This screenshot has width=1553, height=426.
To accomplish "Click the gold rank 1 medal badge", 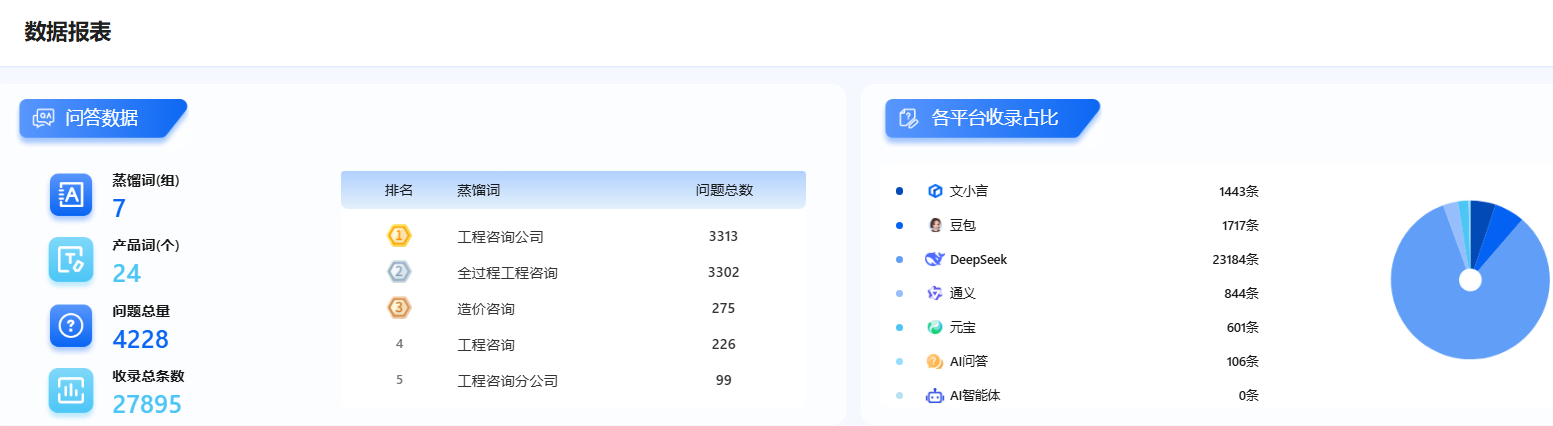I will click(399, 236).
